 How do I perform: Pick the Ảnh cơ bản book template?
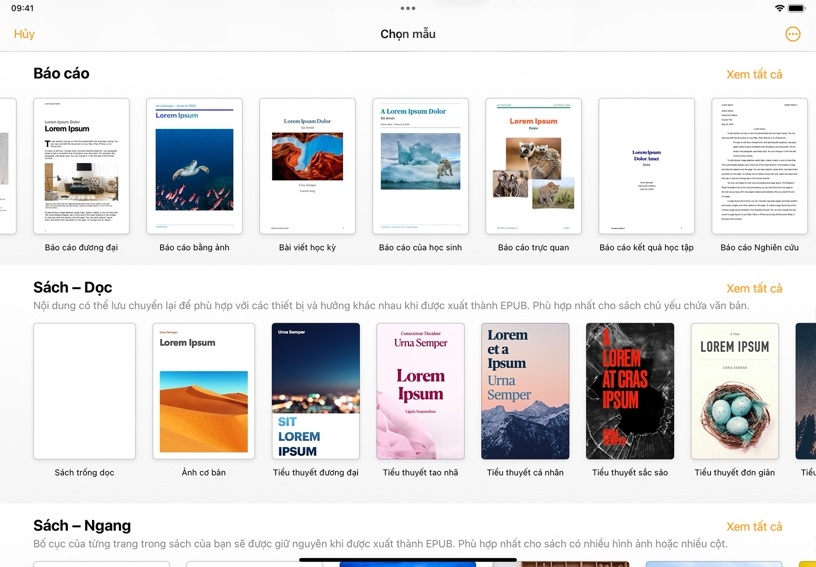click(x=204, y=391)
